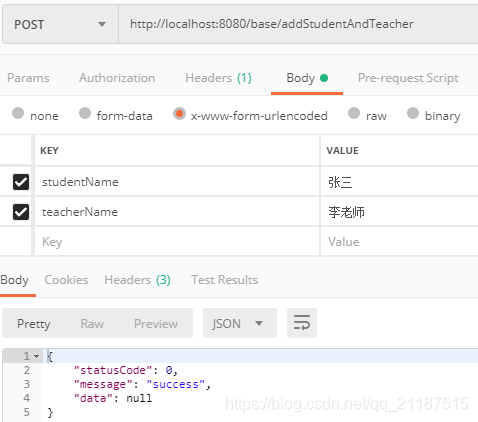Open the response Cookies tab
The height and width of the screenshot is (422, 478).
point(66,280)
